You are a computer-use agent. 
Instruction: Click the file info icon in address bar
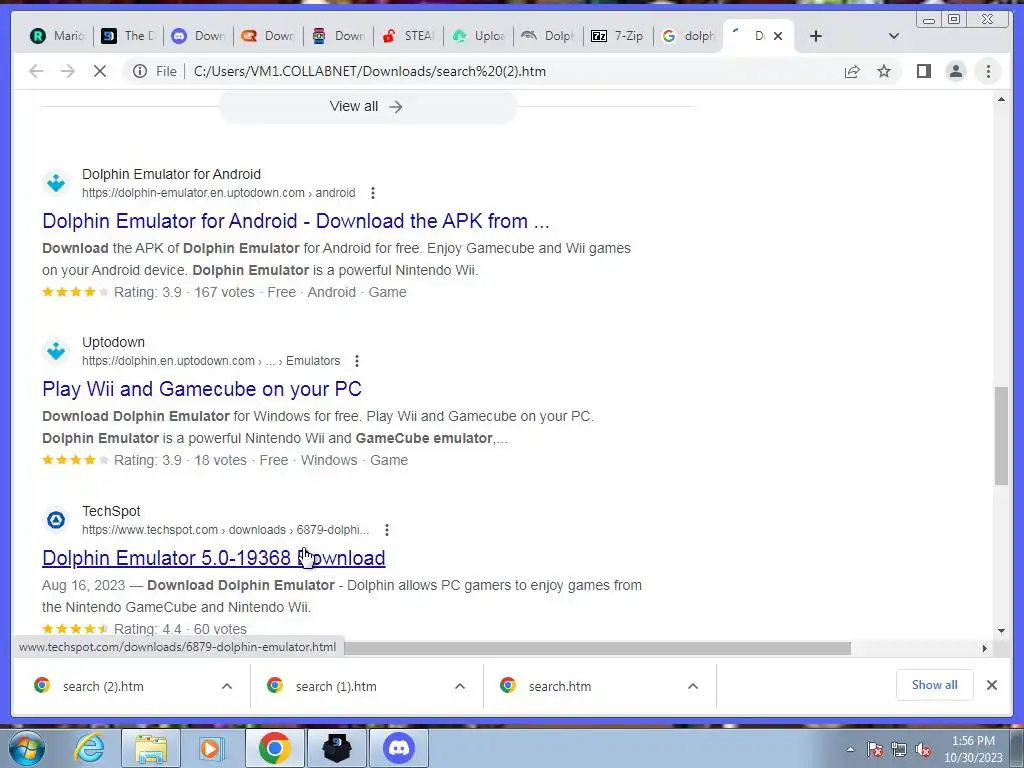pos(140,71)
